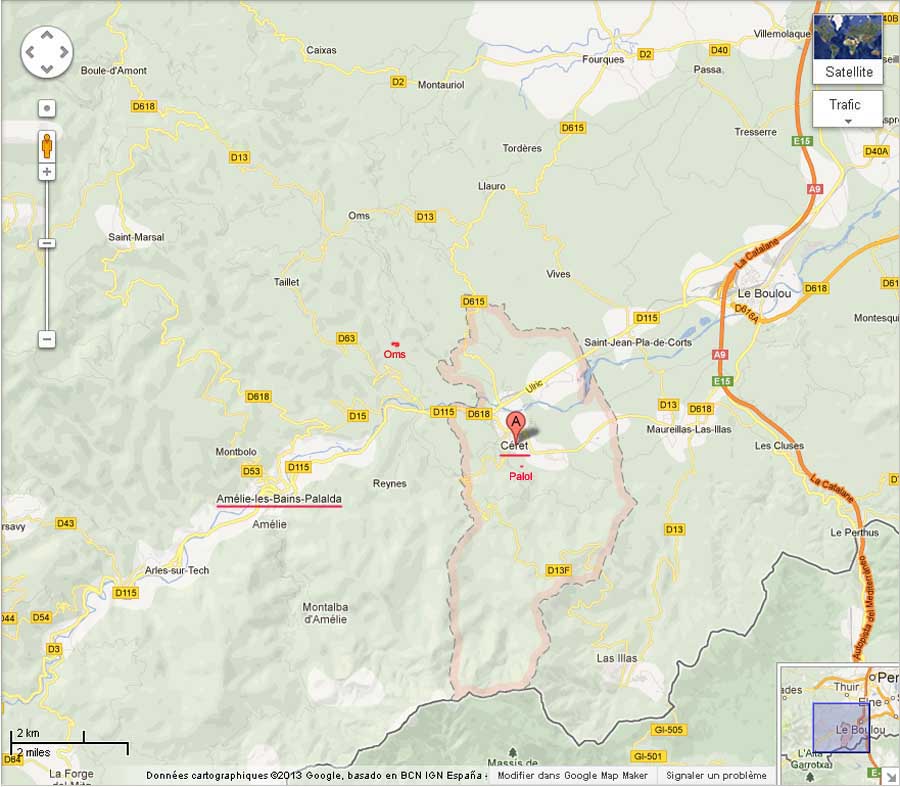This screenshot has height=787, width=900.
Task: Click the Boule-d'Amont label
Action: (114, 71)
